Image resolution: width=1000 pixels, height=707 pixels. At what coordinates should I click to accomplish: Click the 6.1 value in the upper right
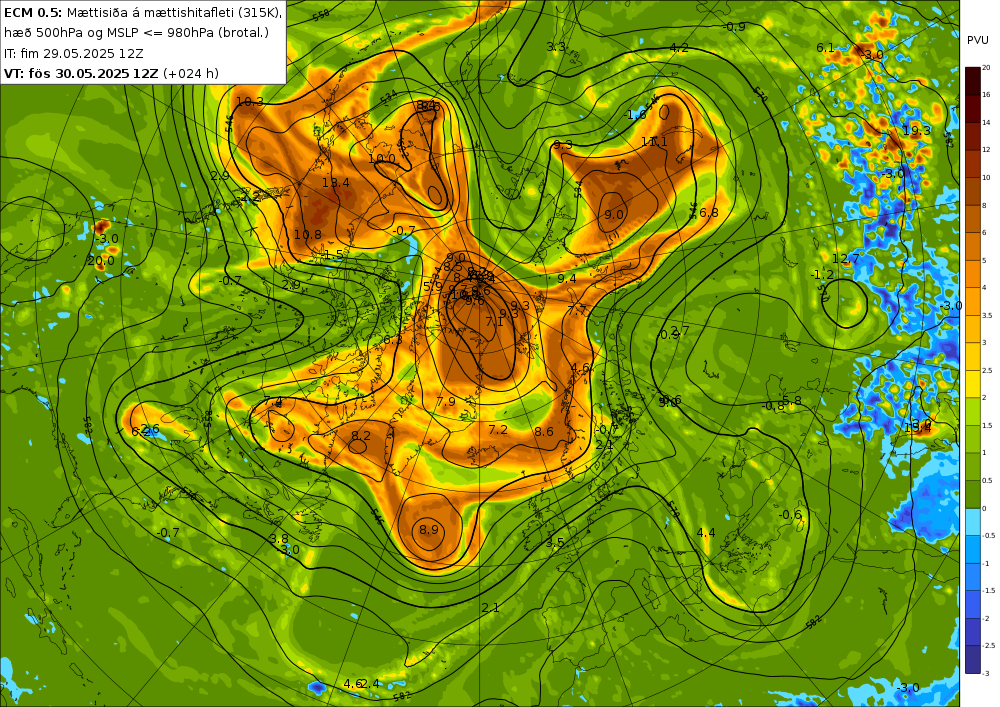point(825,48)
